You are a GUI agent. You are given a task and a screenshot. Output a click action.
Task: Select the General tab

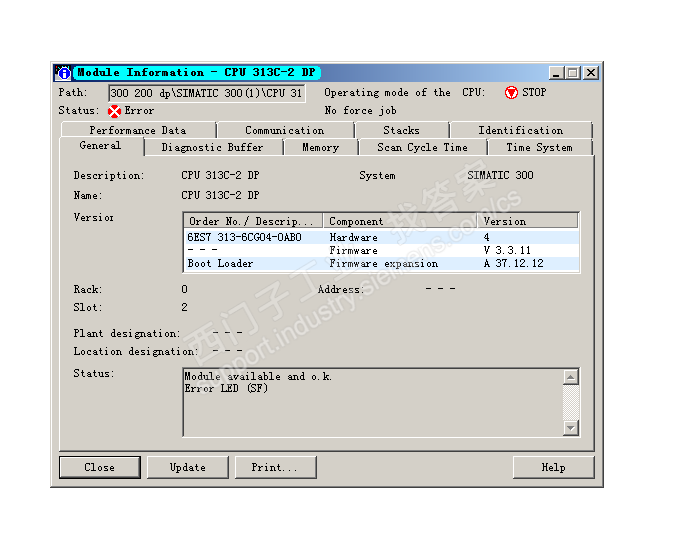[x=101, y=146]
